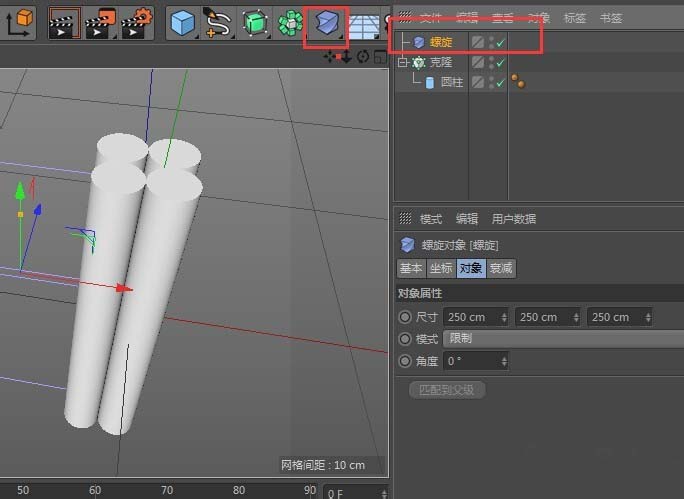684x499 pixels.
Task: Click frame 70 on the timeline ruler
Action: tap(167, 490)
